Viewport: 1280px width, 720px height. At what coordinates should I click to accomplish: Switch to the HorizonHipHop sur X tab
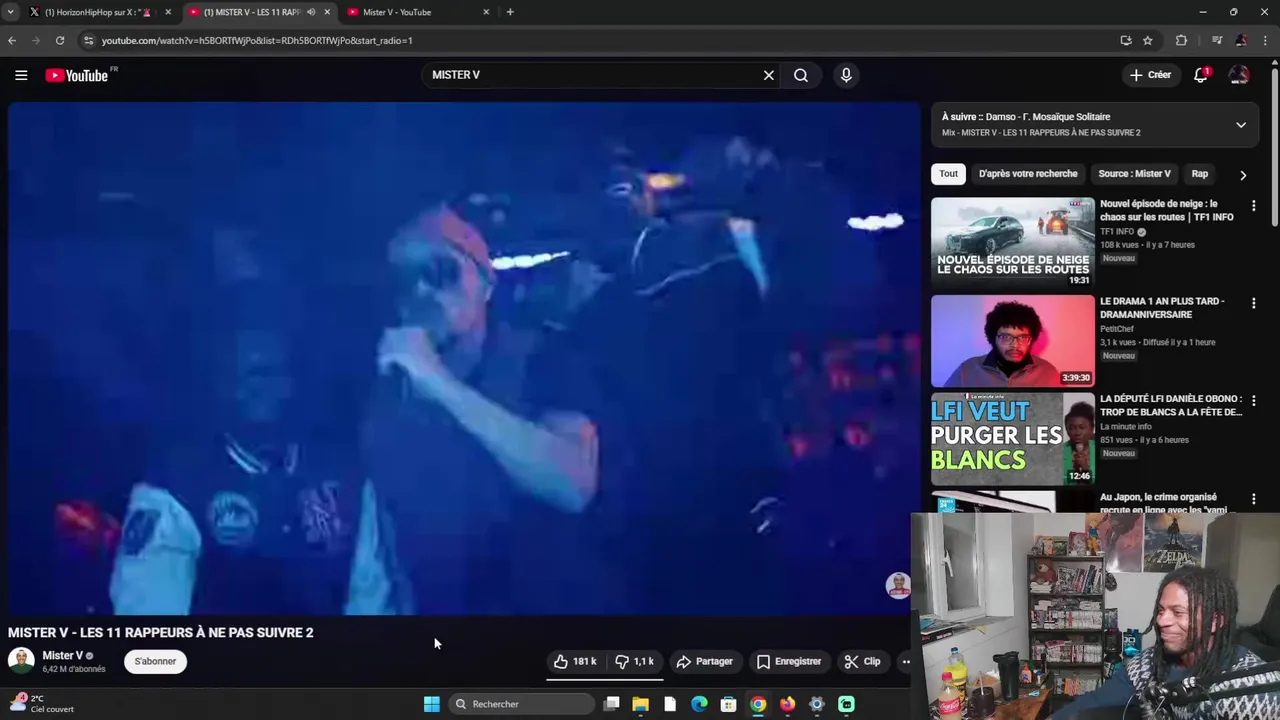[x=98, y=12]
